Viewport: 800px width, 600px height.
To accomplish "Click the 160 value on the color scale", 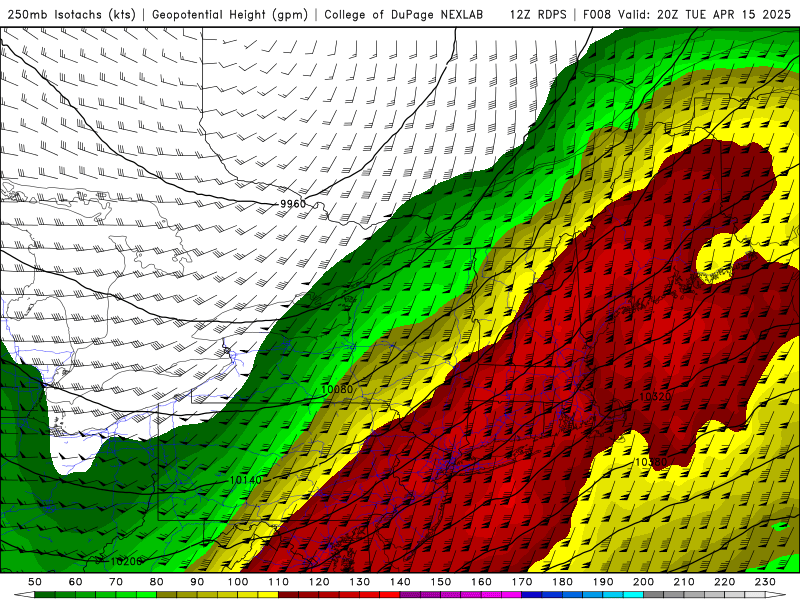I will pyautogui.click(x=481, y=582).
